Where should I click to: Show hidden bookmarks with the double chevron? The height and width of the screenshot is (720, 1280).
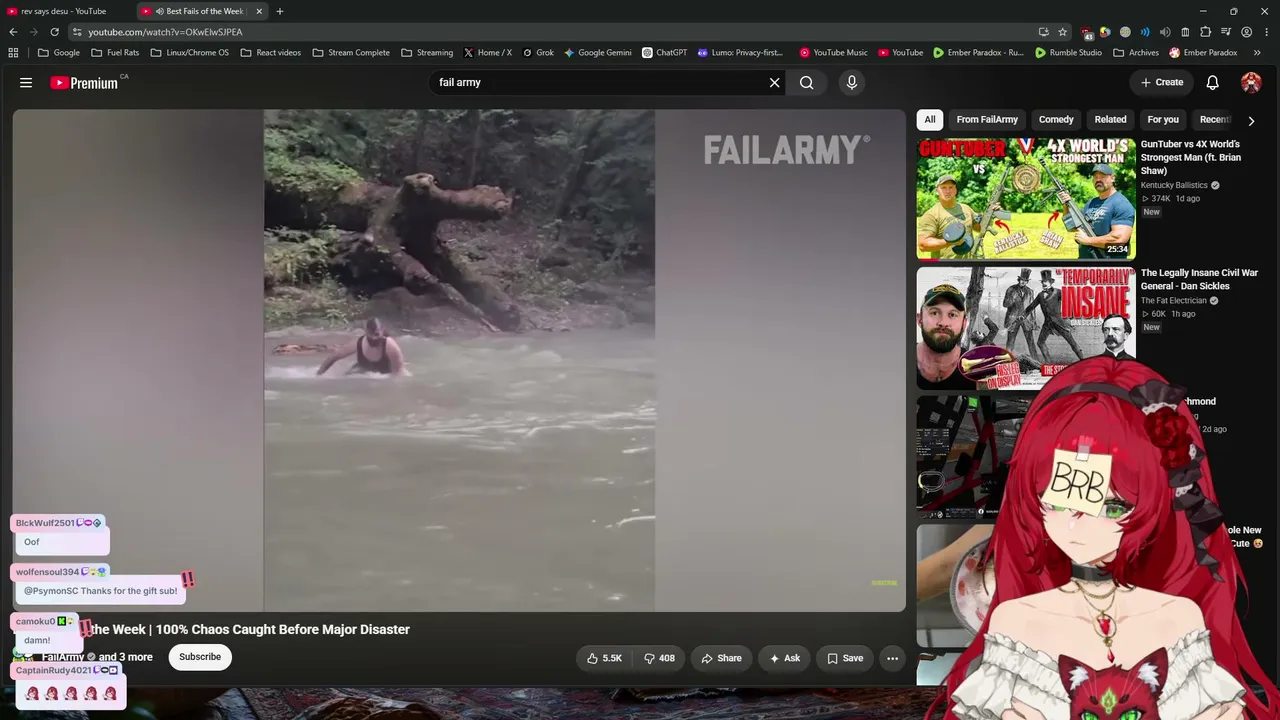coord(1257,53)
